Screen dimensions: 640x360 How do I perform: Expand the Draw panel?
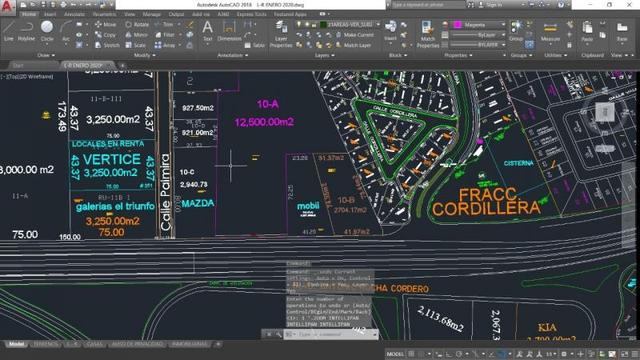[46, 55]
